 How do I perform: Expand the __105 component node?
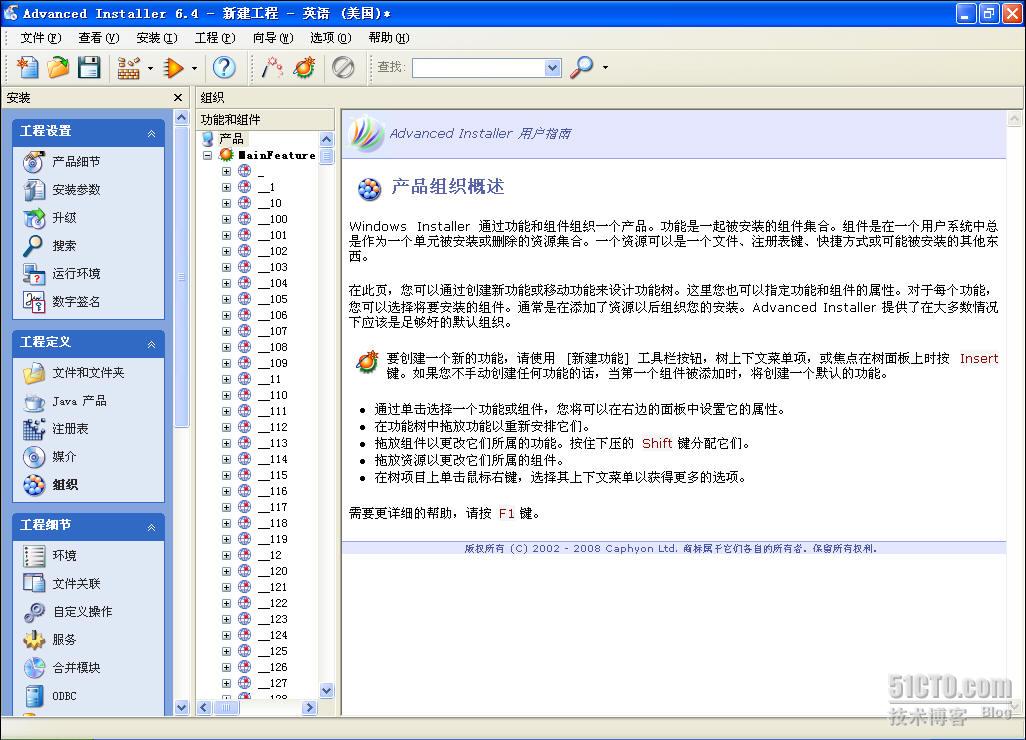pos(226,299)
